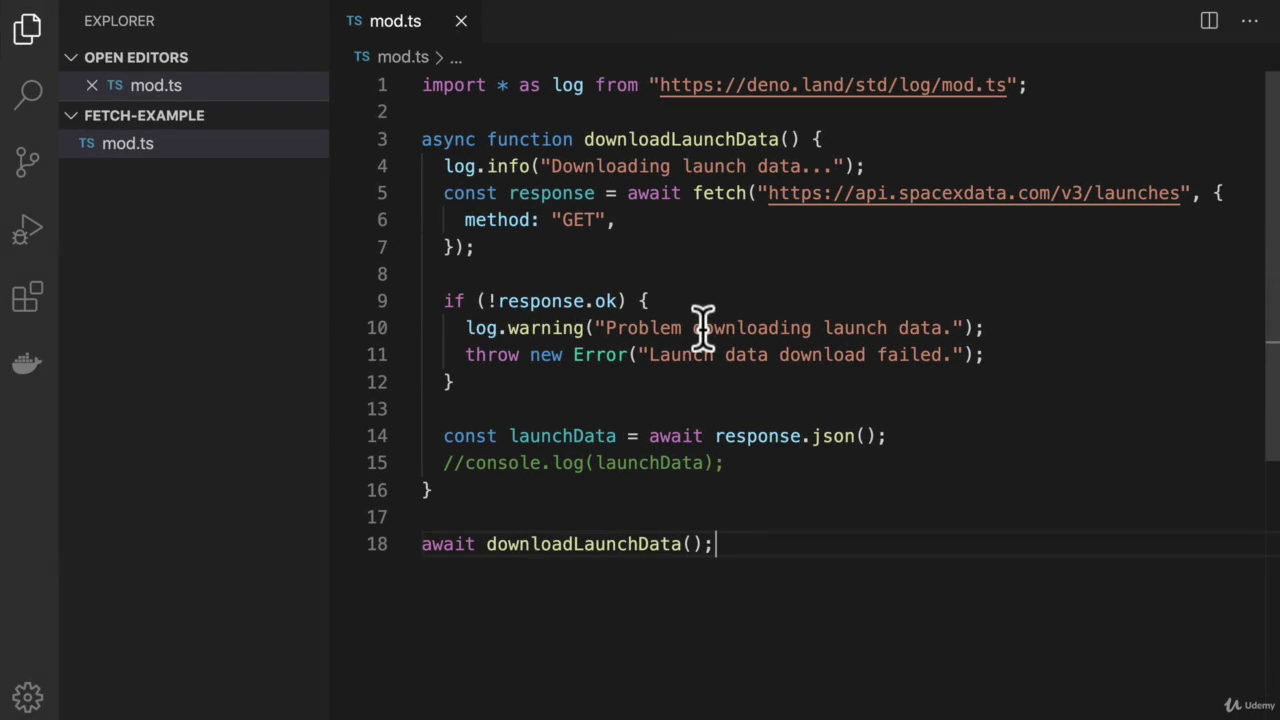Image resolution: width=1280 pixels, height=720 pixels.
Task: Open the Search view in the activity bar
Action: 28,95
